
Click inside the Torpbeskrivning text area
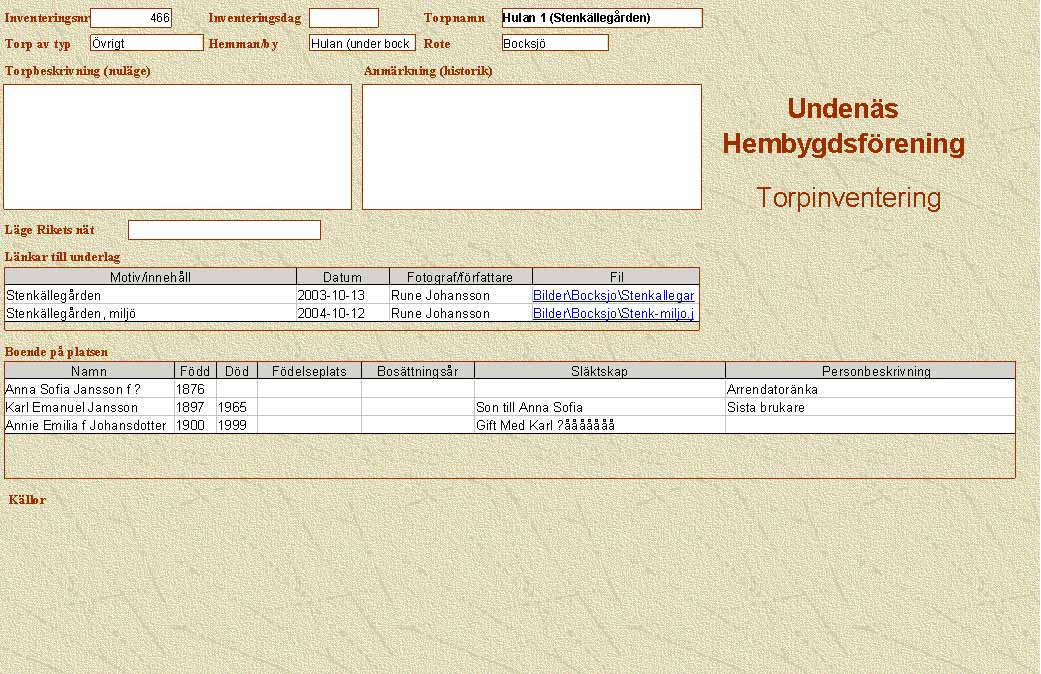click(177, 146)
